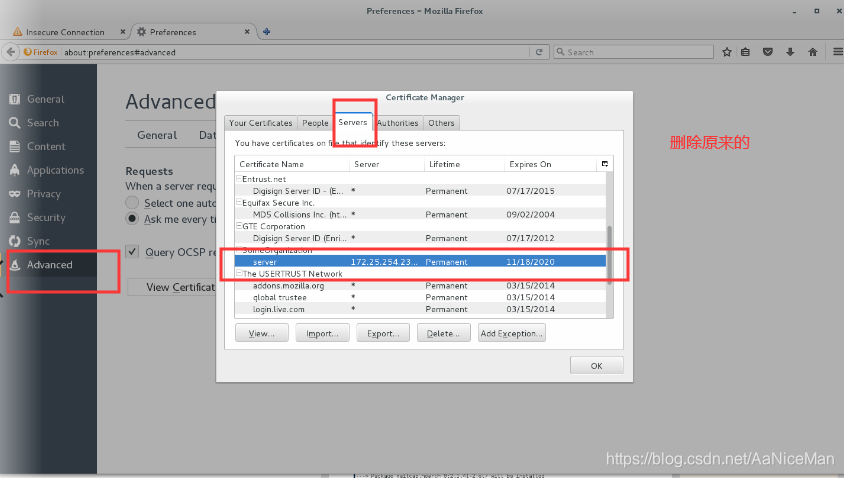844x478 pixels.
Task: Switch to People tab
Action: pos(315,123)
